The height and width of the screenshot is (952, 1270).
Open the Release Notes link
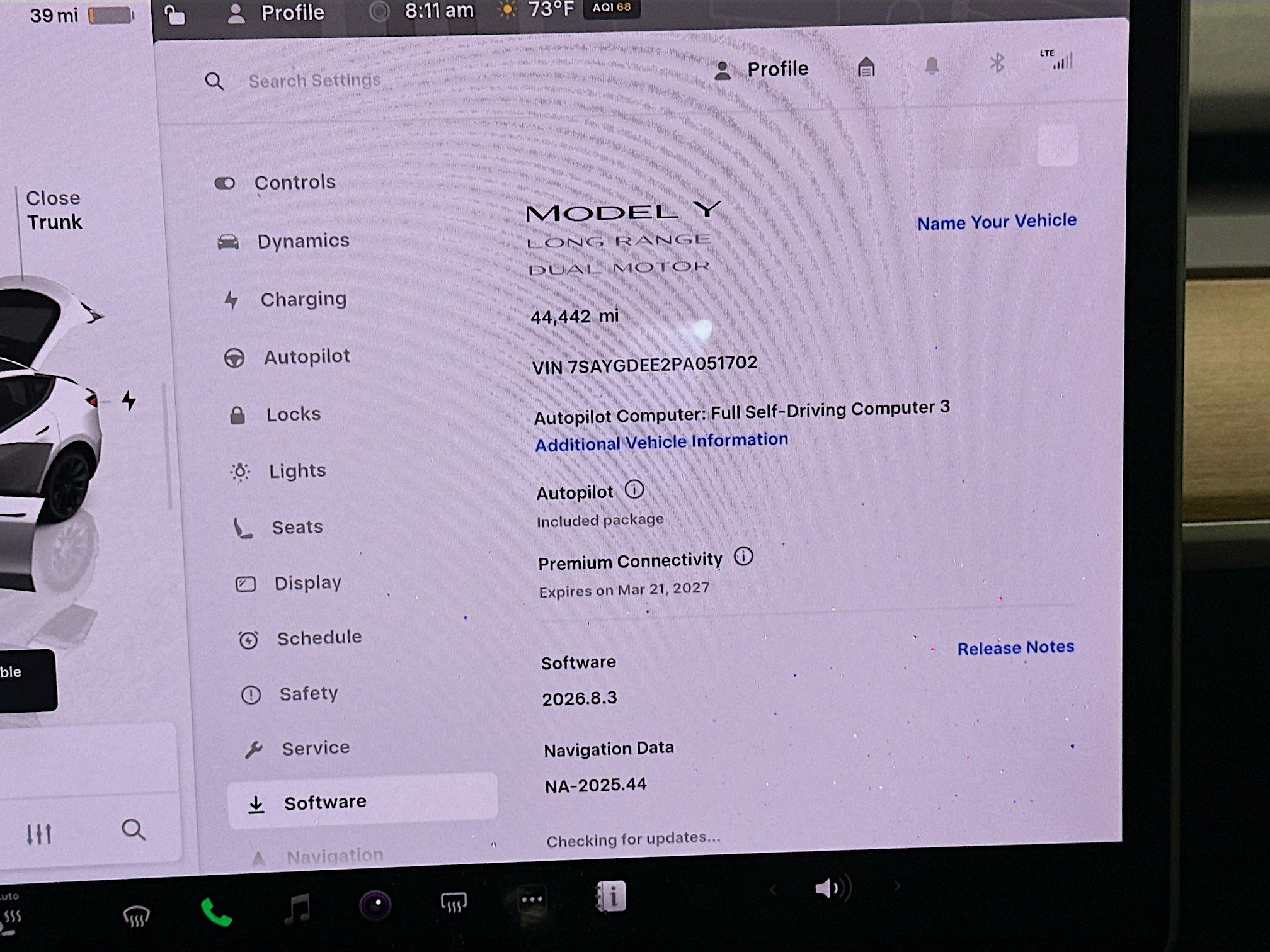pyautogui.click(x=1015, y=647)
